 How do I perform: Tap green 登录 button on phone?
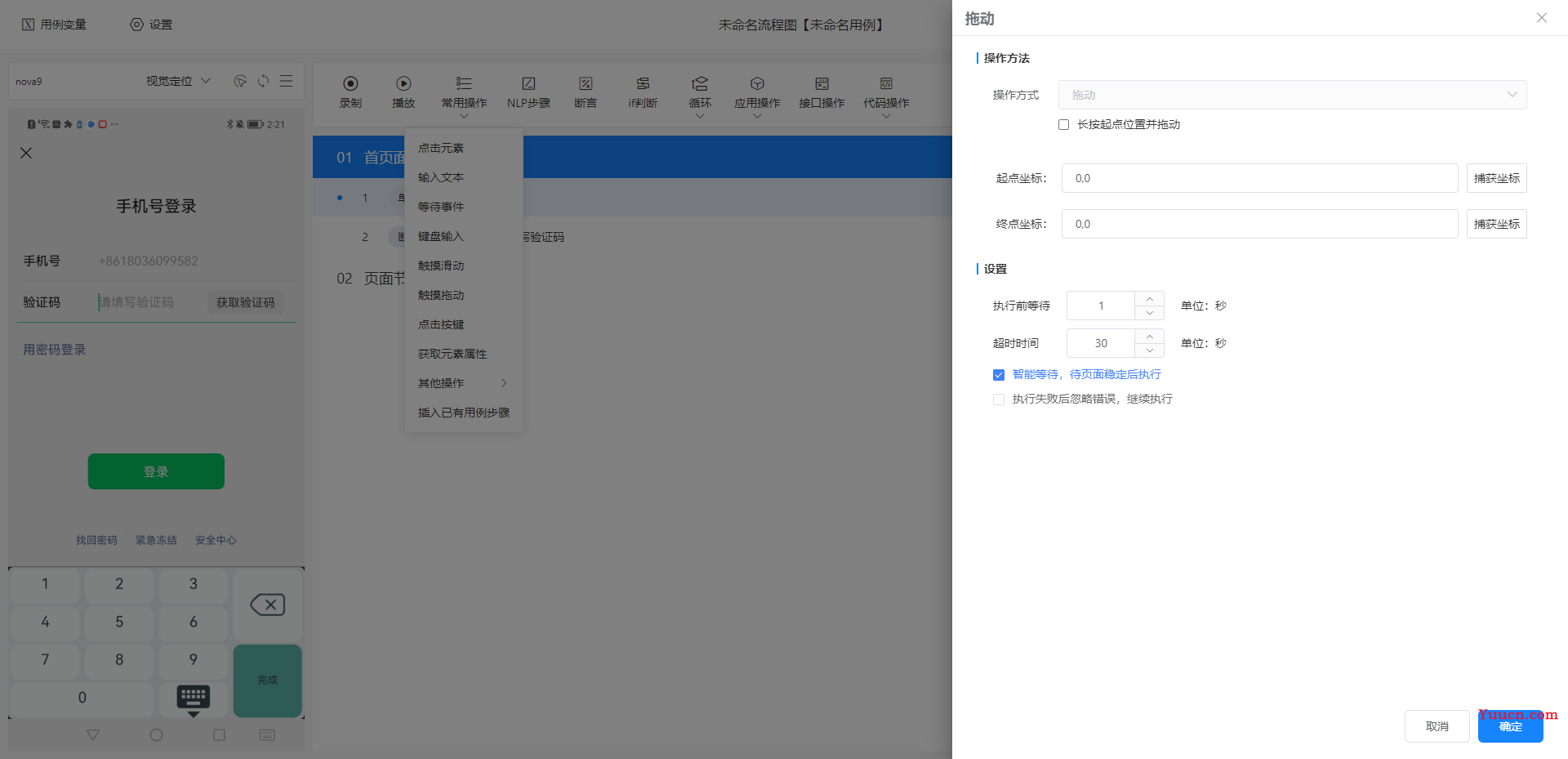click(x=156, y=471)
